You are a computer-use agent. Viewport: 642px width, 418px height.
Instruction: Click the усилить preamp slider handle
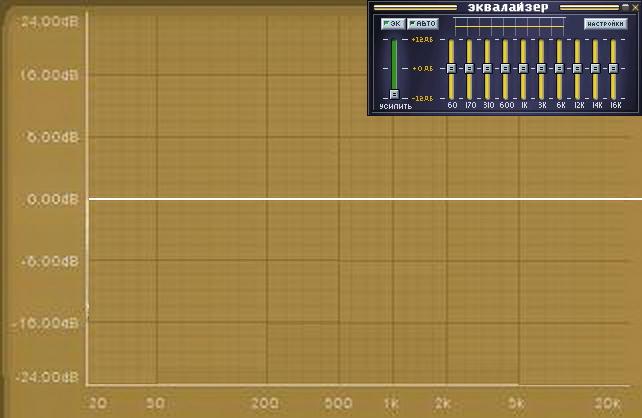(394, 95)
